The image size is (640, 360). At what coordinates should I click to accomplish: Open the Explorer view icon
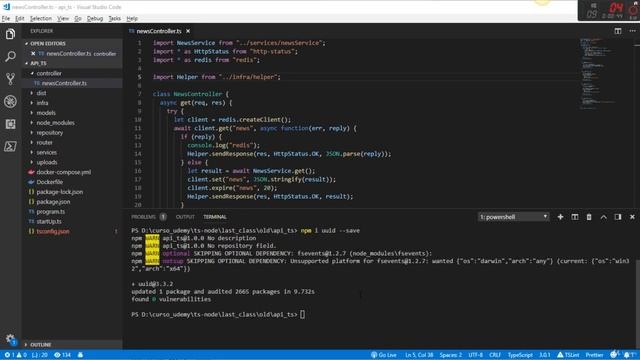click(x=10, y=34)
